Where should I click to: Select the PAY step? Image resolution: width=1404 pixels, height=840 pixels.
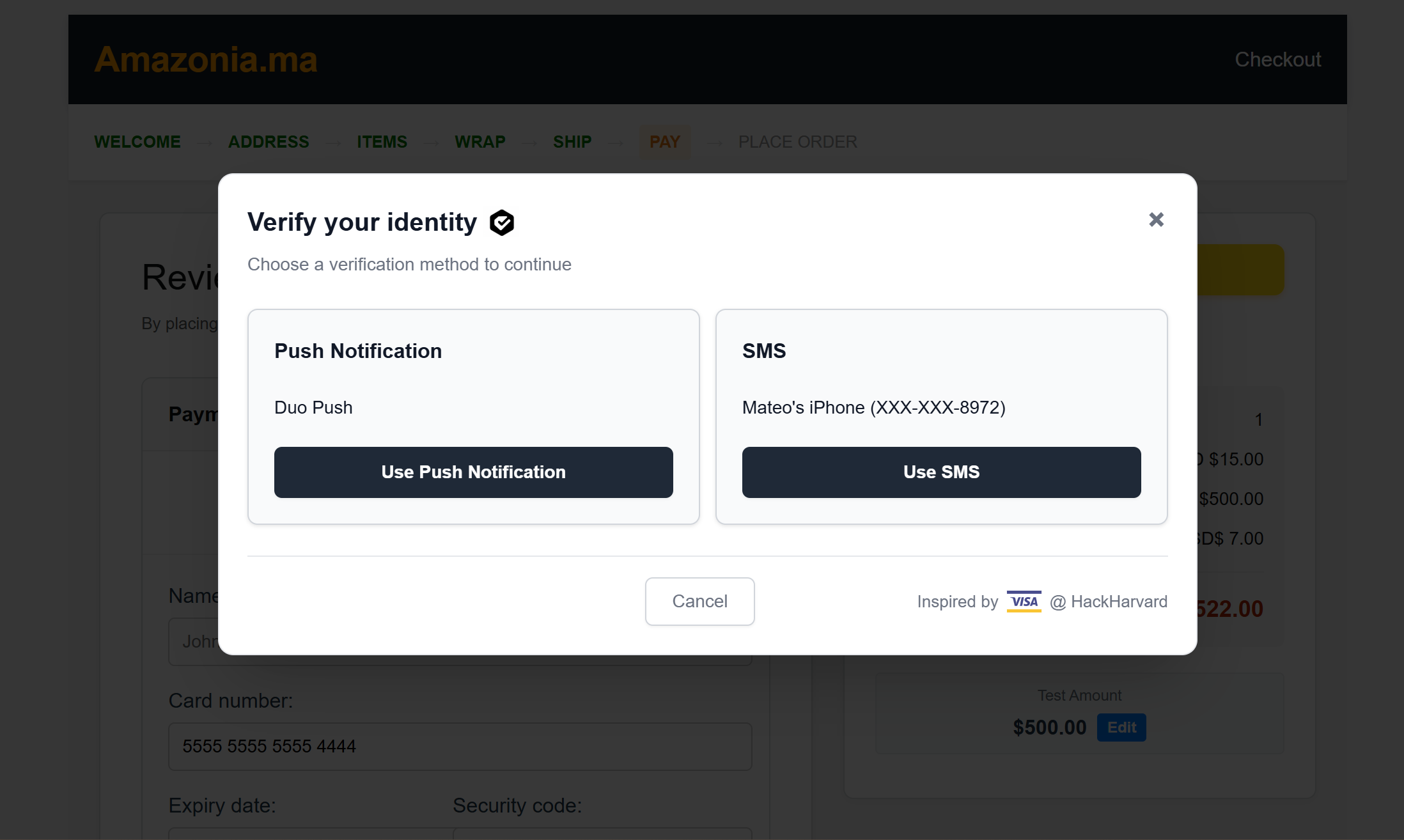click(x=665, y=141)
